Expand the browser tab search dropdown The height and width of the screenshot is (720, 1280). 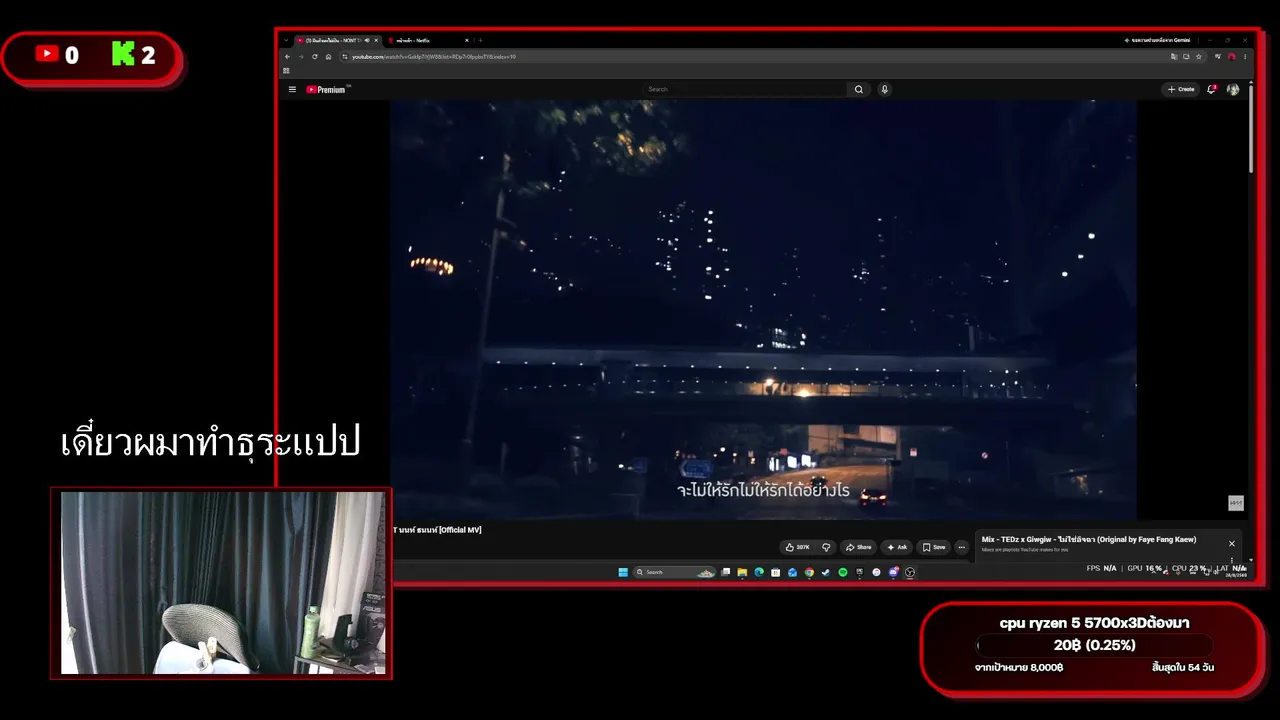(x=287, y=40)
